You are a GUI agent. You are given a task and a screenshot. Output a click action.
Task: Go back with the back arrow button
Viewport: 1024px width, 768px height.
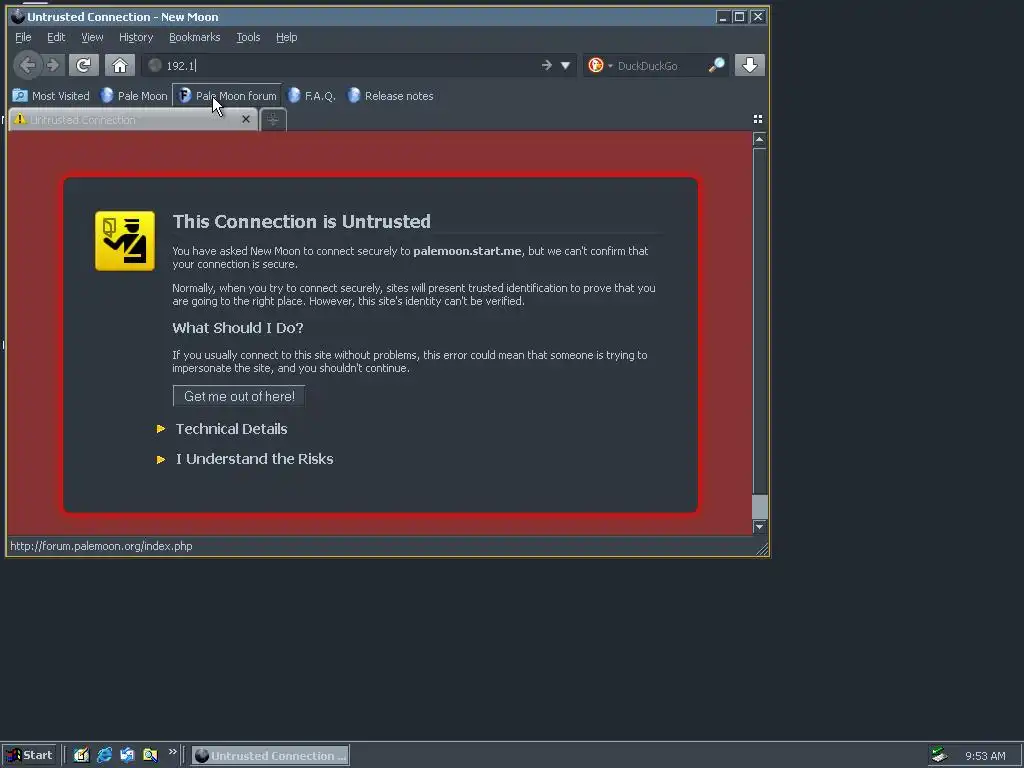pyautogui.click(x=27, y=65)
